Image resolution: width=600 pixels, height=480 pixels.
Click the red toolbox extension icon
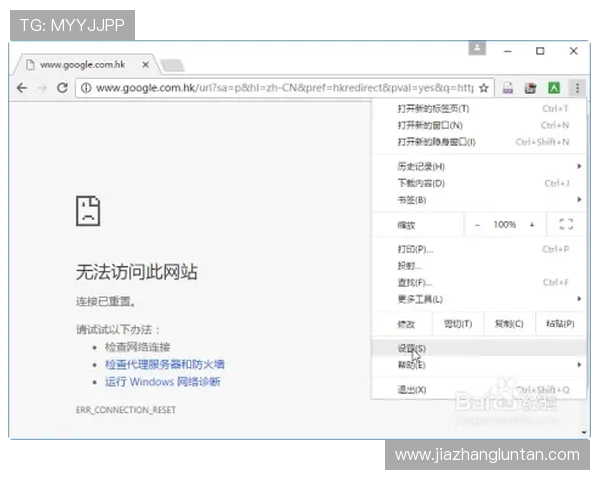point(530,88)
